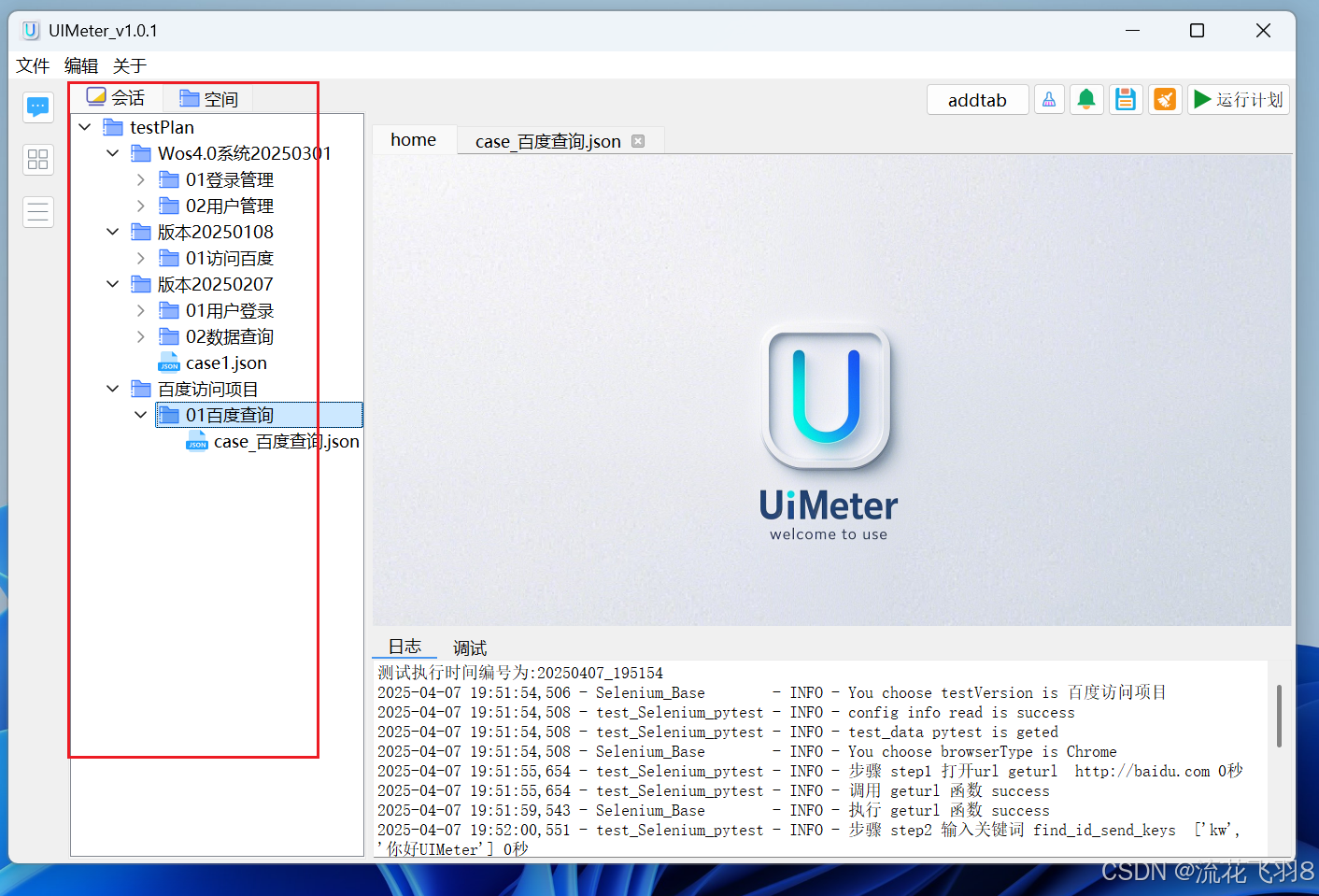This screenshot has height=896, width=1319.
Task: Open the 文件 menu
Action: coord(33,65)
